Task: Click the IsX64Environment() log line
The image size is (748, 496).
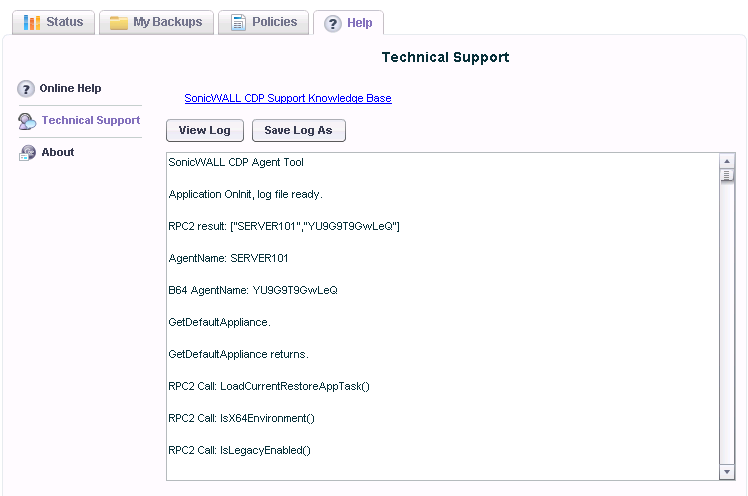Action: point(241,418)
